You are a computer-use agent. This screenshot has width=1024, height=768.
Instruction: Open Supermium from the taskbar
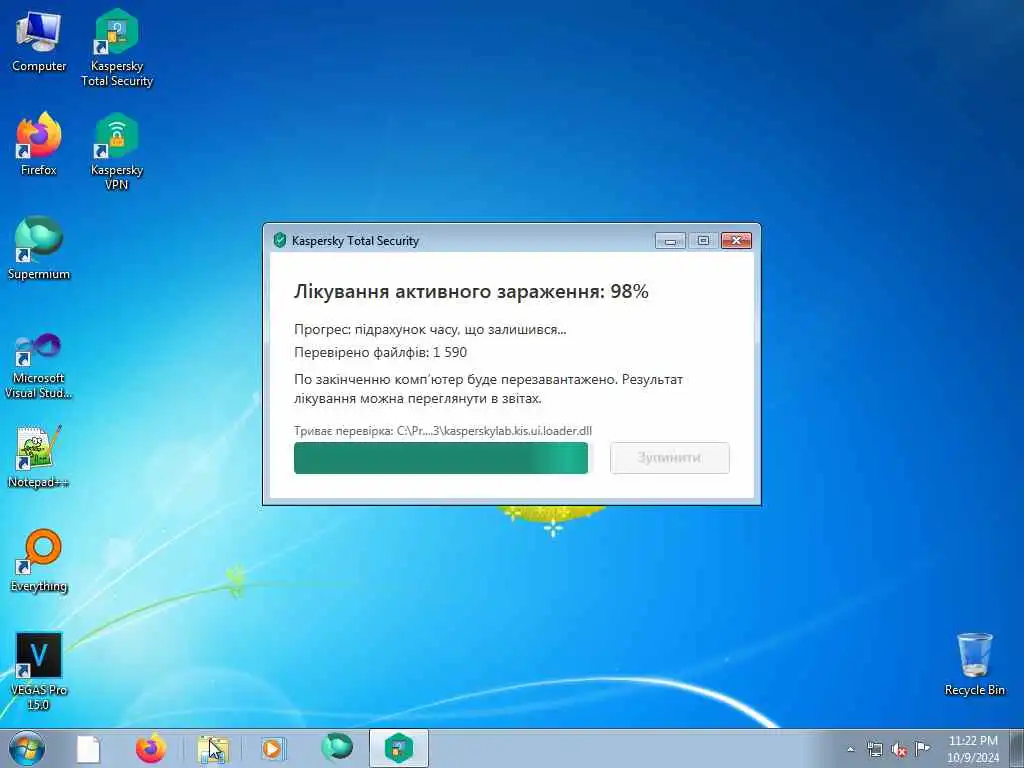coord(337,747)
